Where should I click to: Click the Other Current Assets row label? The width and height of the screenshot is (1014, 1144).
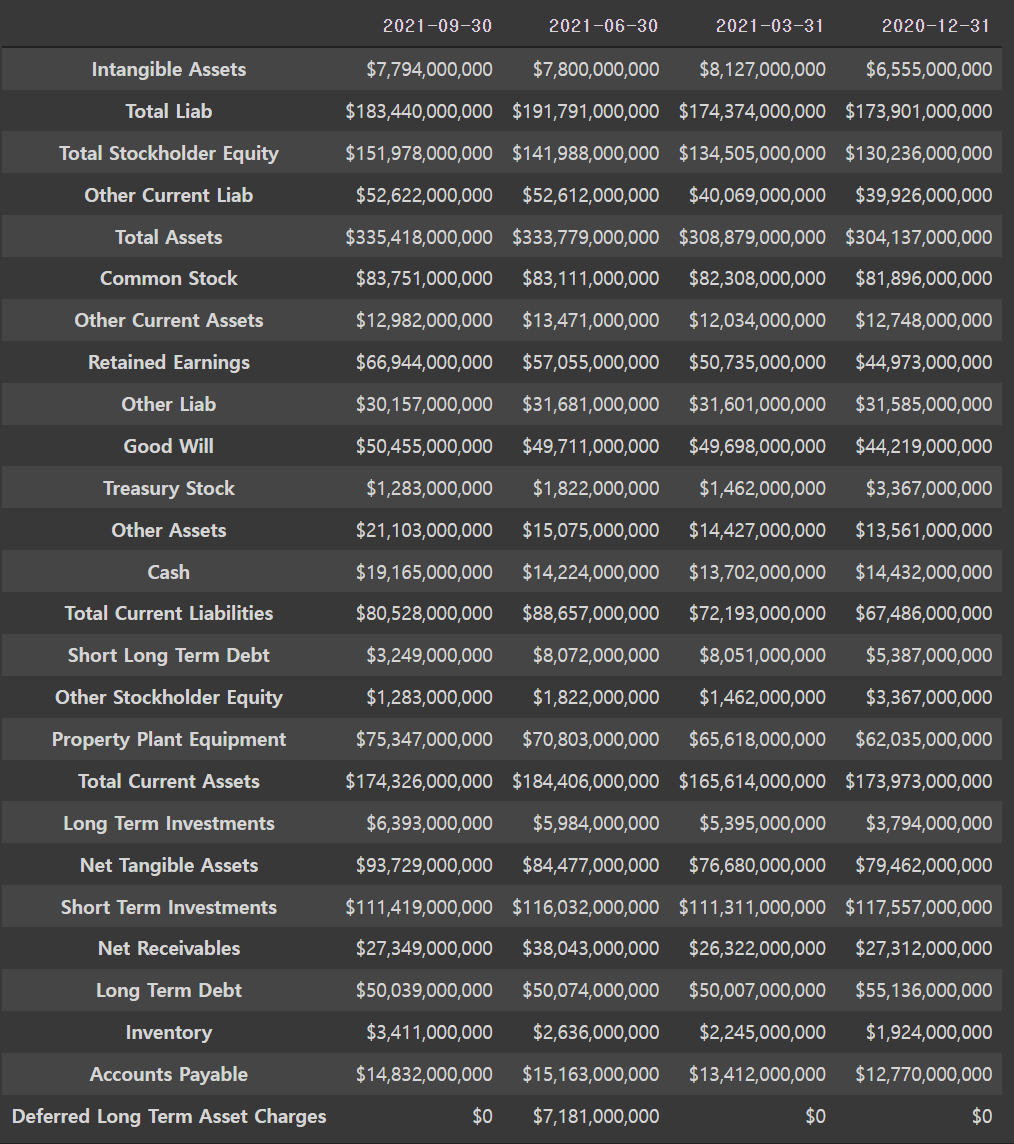point(169,320)
